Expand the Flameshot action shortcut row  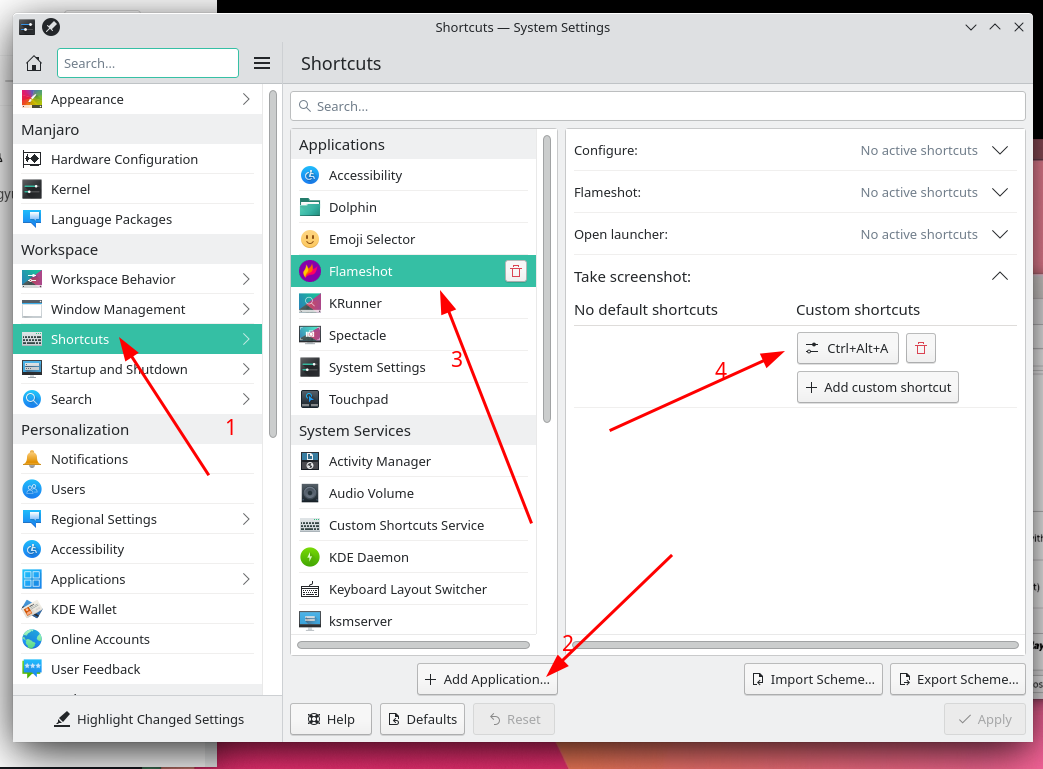[x=1000, y=192]
